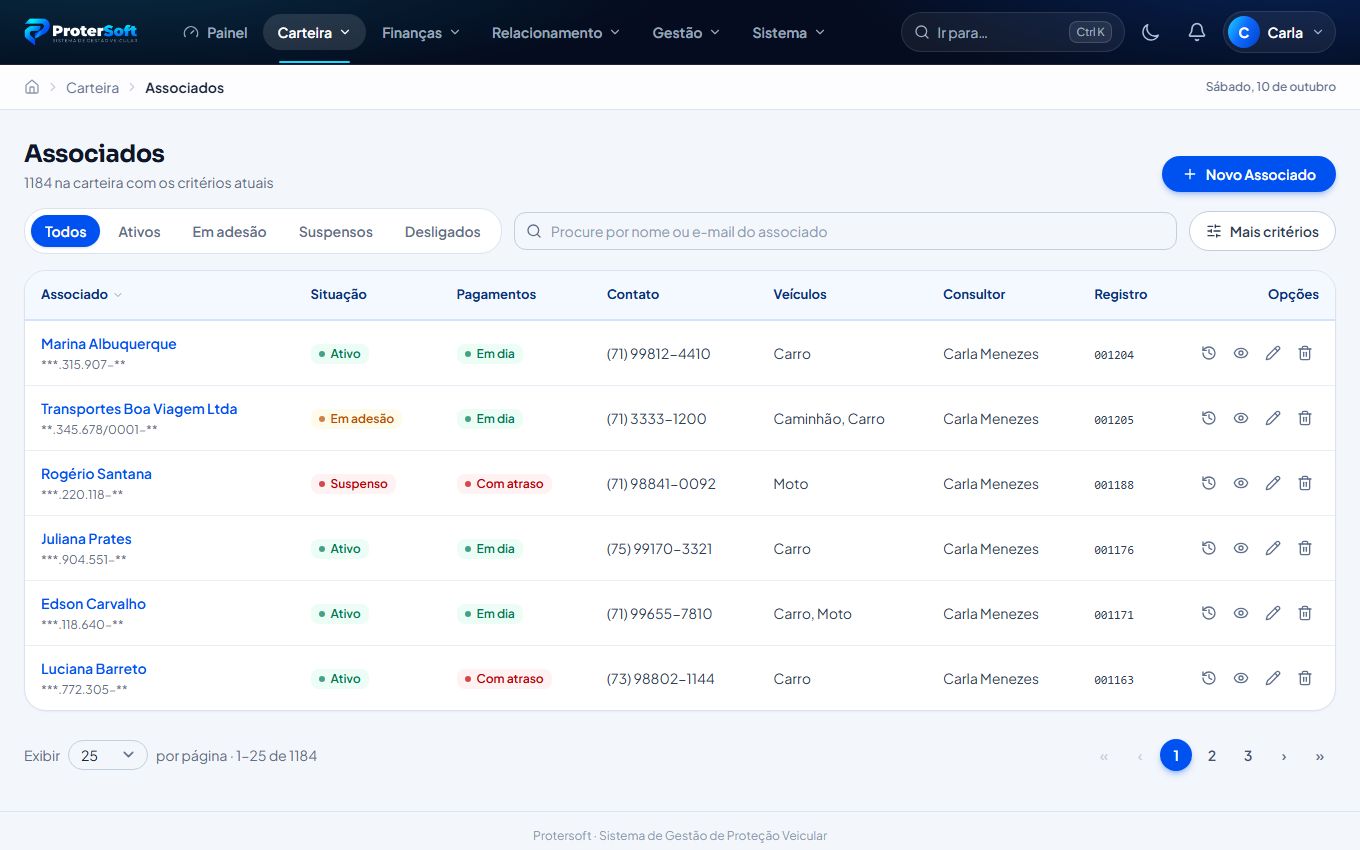This screenshot has width=1360, height=850.
Task: Open history for Juliana Prates
Action: pos(1209,548)
